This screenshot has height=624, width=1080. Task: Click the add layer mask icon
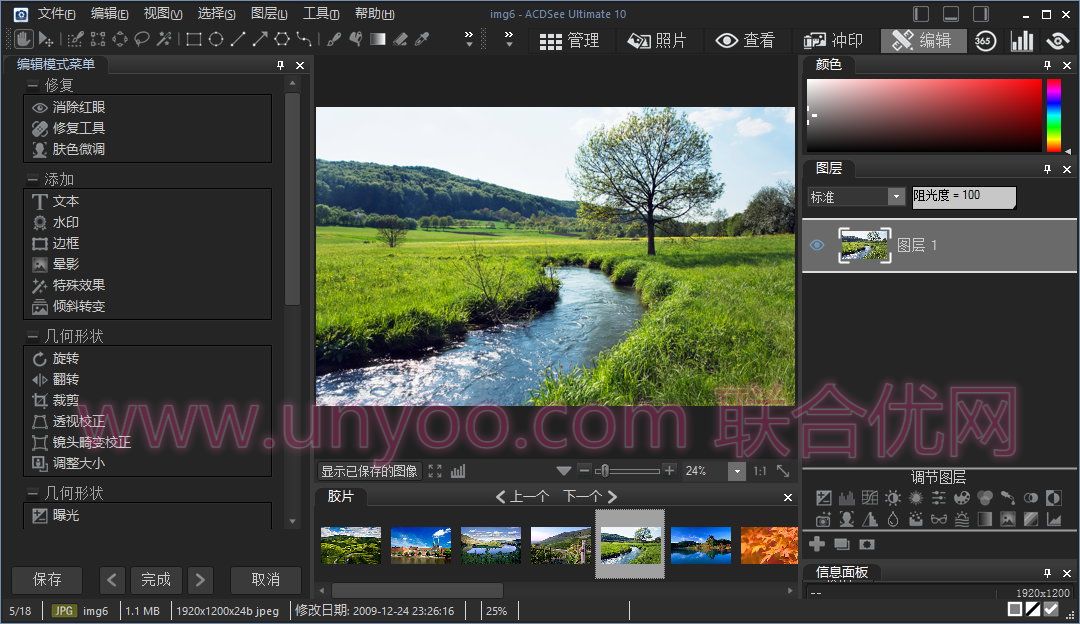click(866, 544)
